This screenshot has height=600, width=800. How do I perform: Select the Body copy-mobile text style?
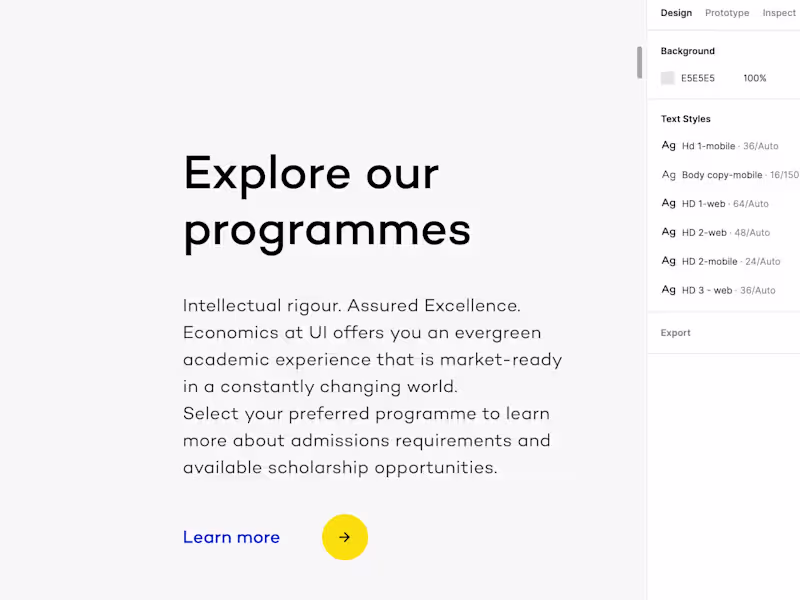[722, 175]
